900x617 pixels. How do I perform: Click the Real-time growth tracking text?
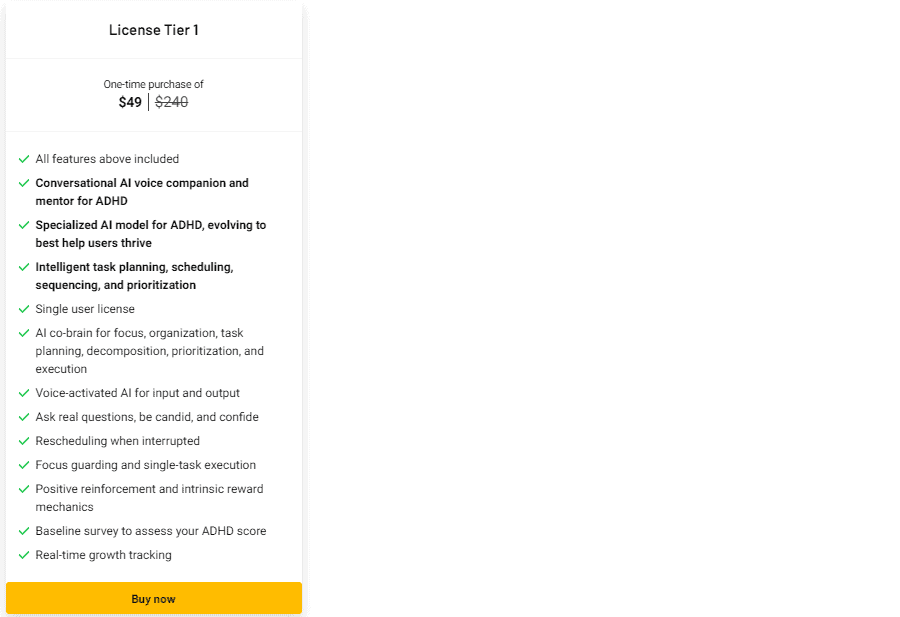click(x=103, y=555)
